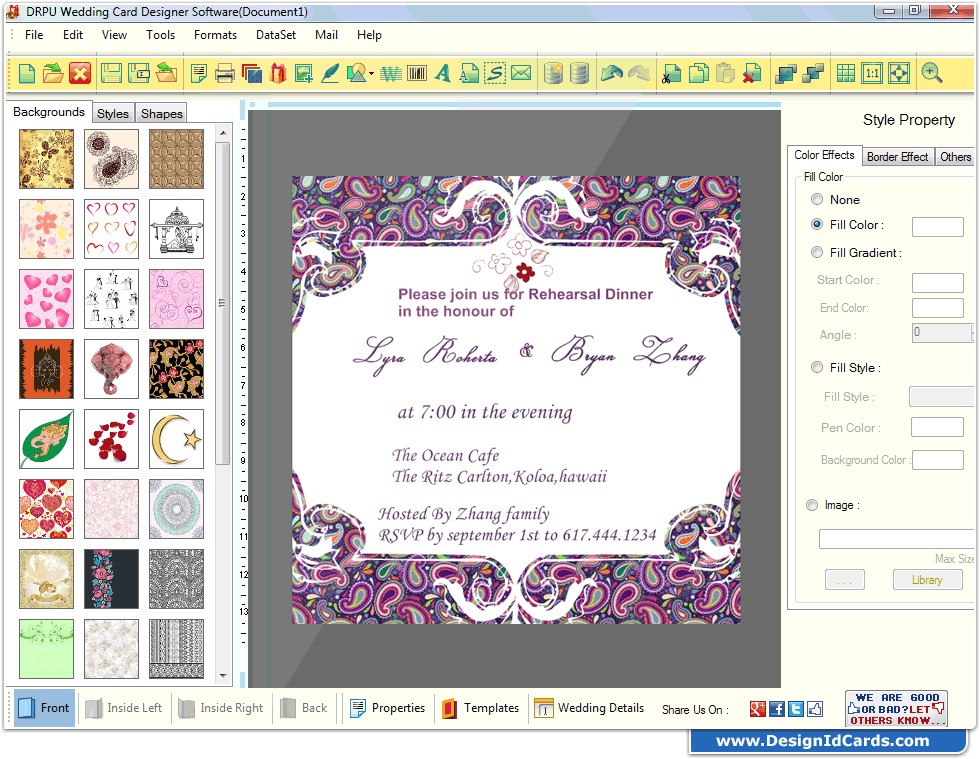Choose the Image fill option

click(x=812, y=505)
